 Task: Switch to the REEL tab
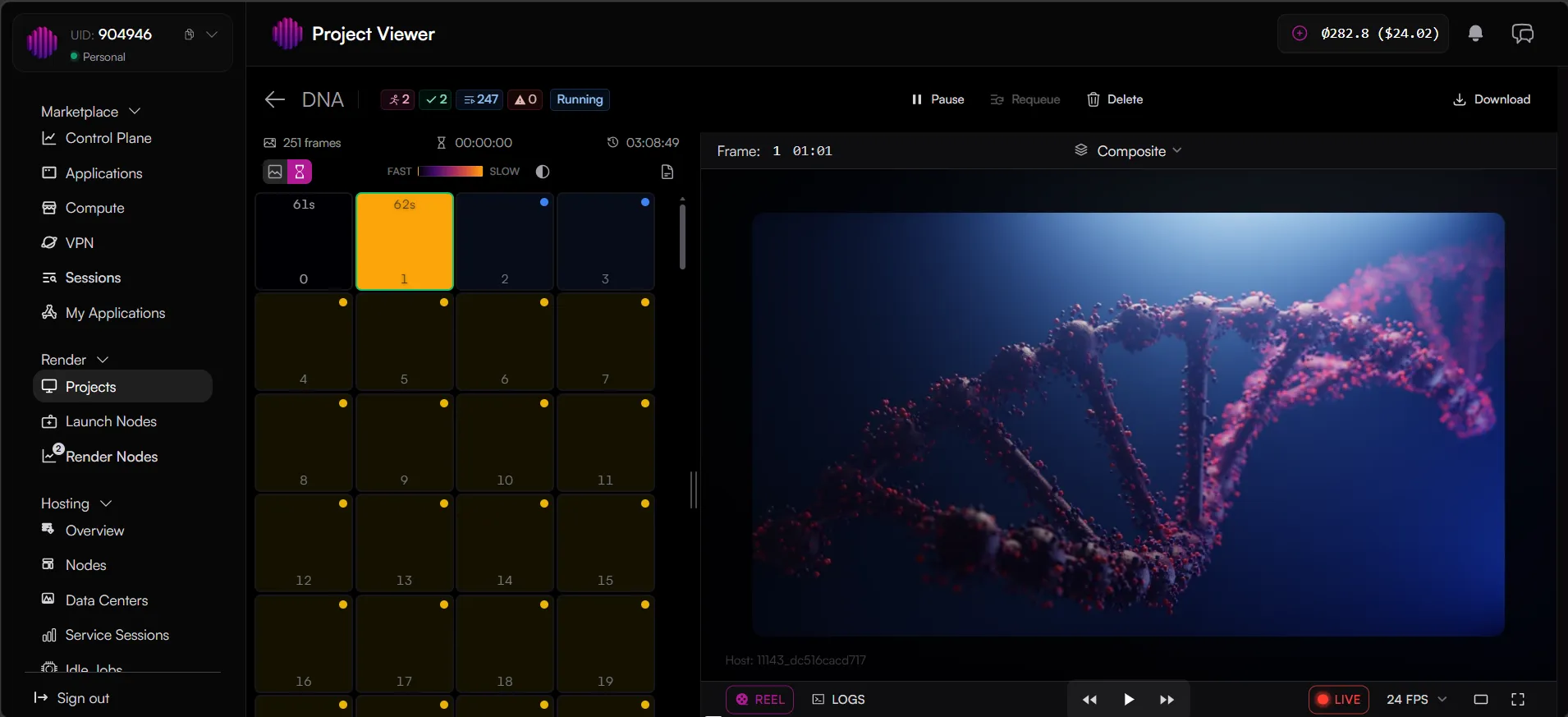[760, 700]
